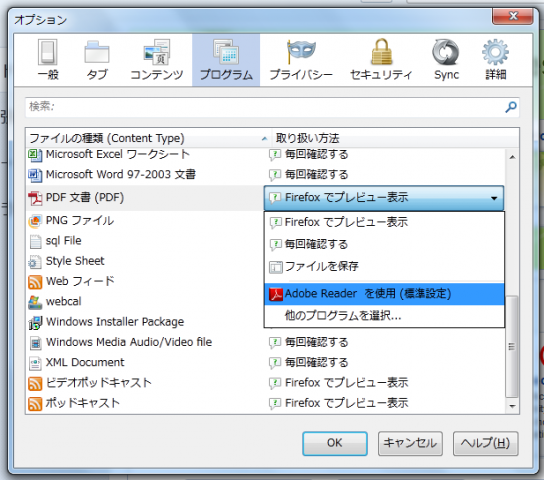Click the sql File page icon

click(35, 241)
